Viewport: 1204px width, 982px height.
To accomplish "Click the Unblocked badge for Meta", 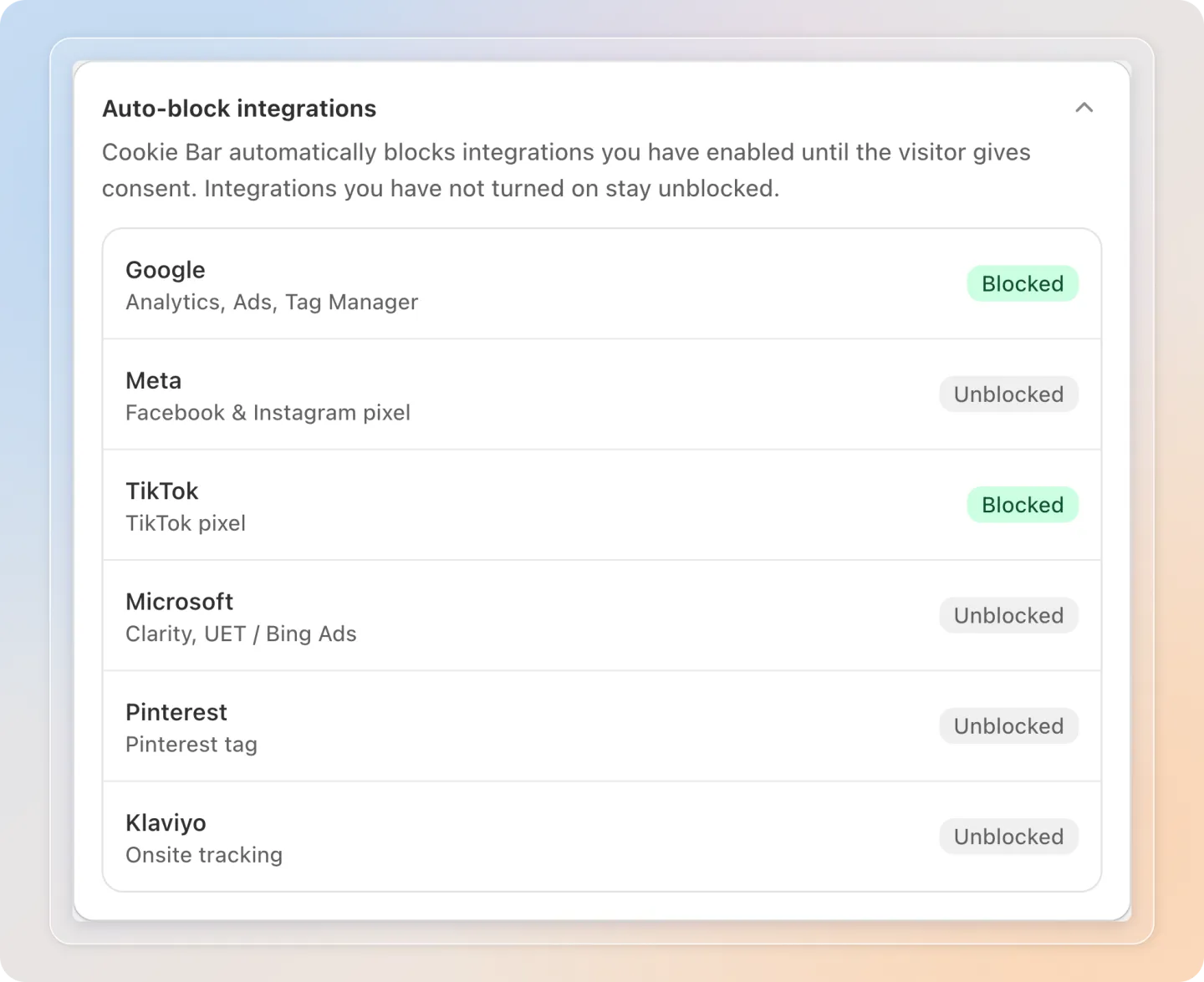I will click(1008, 394).
